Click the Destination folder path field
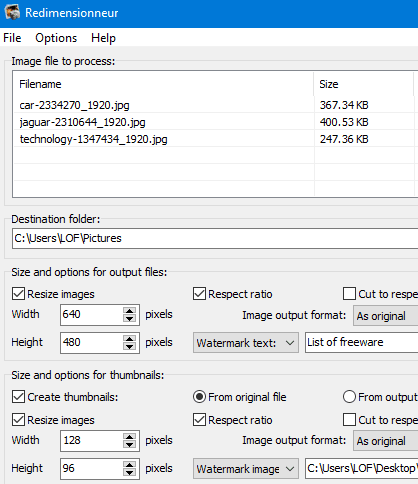The width and height of the screenshot is (418, 484). click(215, 238)
